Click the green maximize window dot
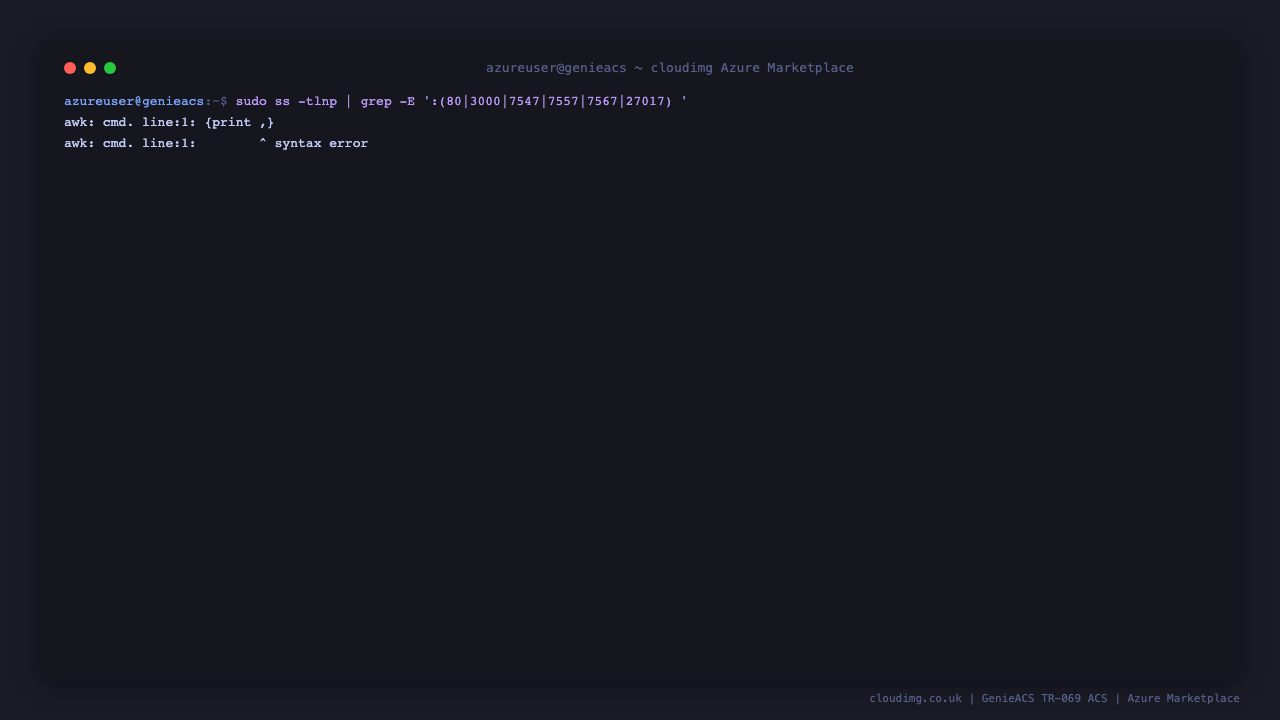1280x720 pixels. pyautogui.click(x=110, y=68)
